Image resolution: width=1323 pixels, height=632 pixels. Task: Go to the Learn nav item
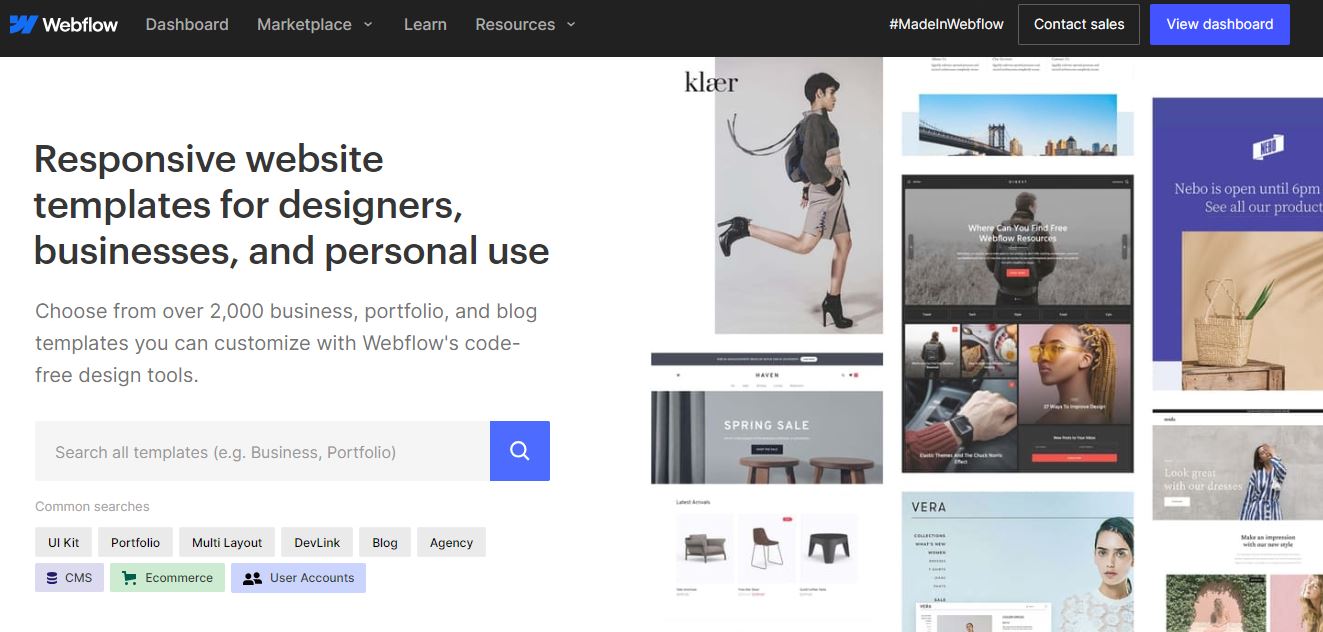[x=425, y=24]
